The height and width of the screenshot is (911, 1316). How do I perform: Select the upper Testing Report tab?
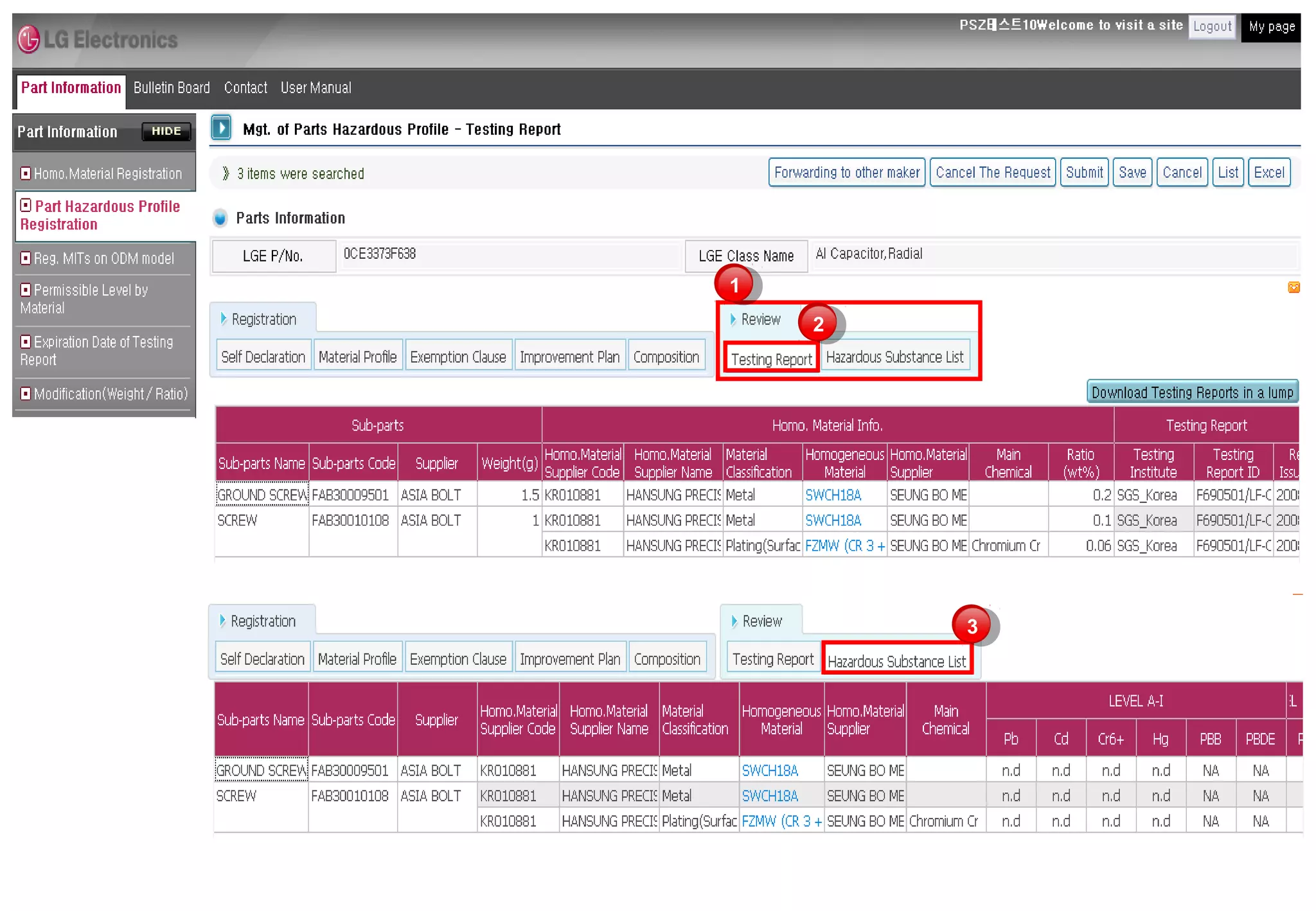771,359
